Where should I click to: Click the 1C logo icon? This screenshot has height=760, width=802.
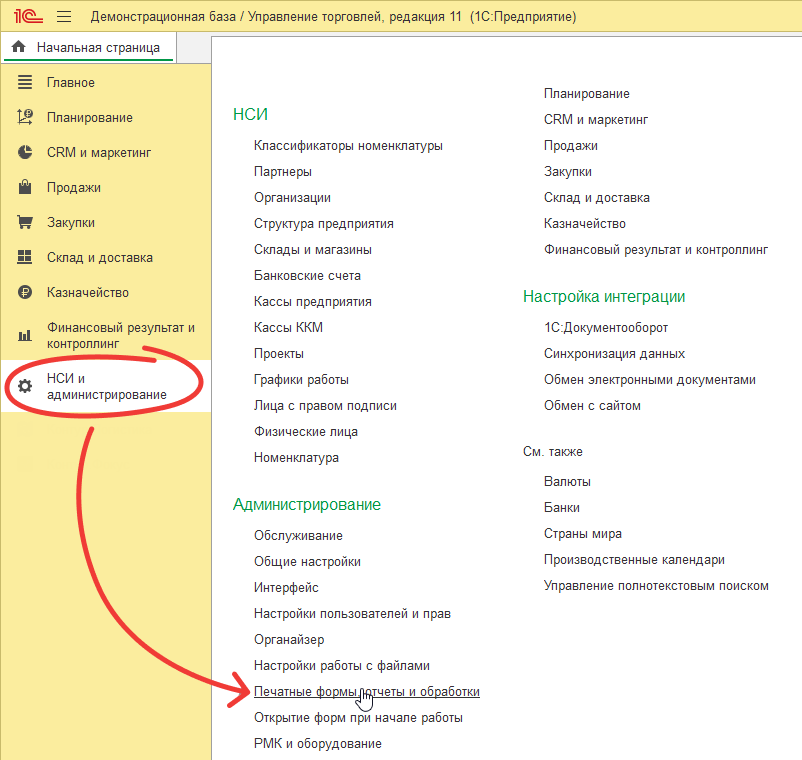(28, 16)
